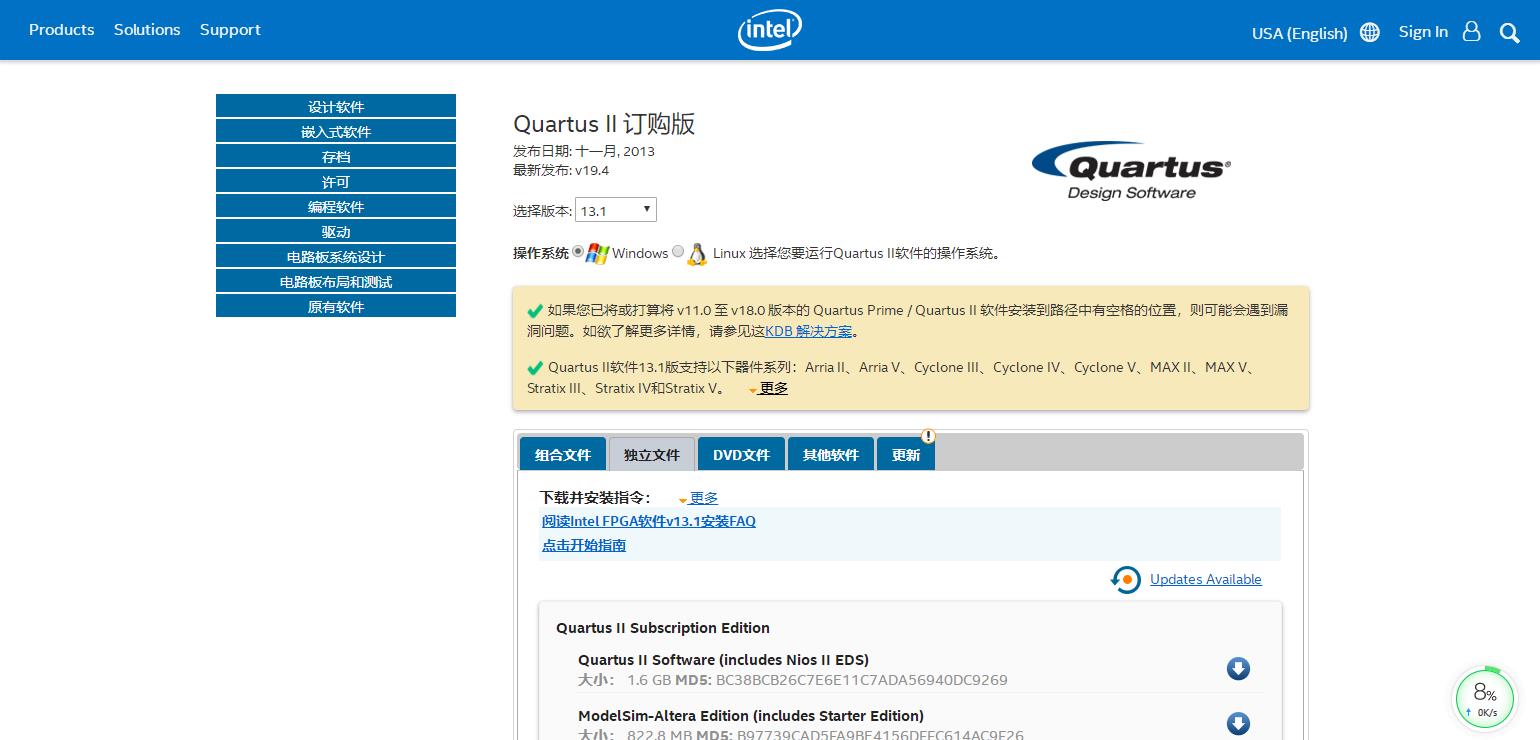Select the Windows radio button
The width and height of the screenshot is (1540, 740).
pos(578,251)
